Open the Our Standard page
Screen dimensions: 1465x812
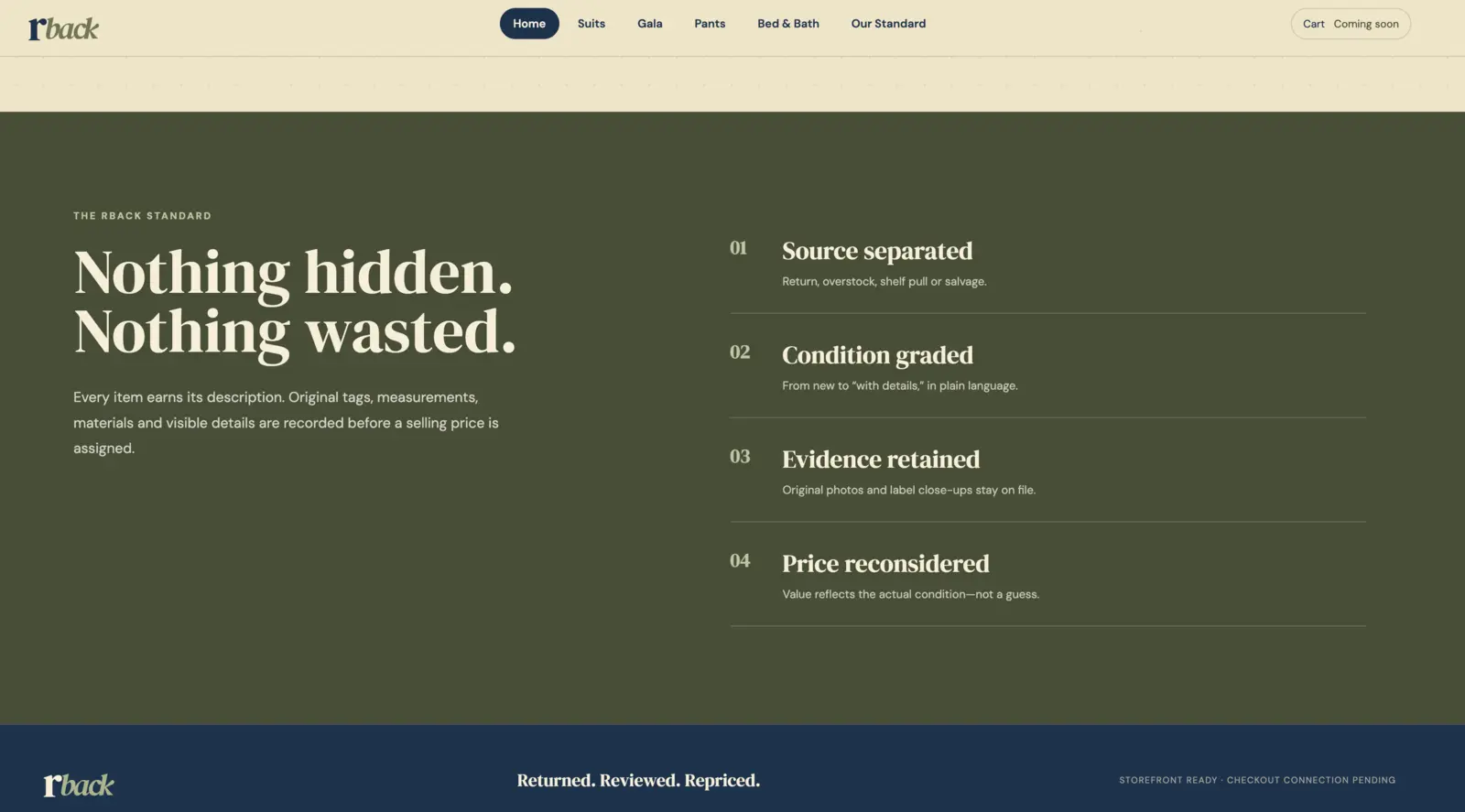point(888,24)
